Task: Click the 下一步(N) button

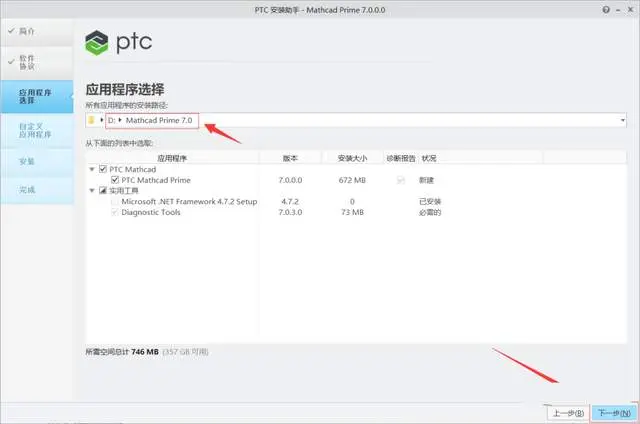Action: (x=614, y=413)
